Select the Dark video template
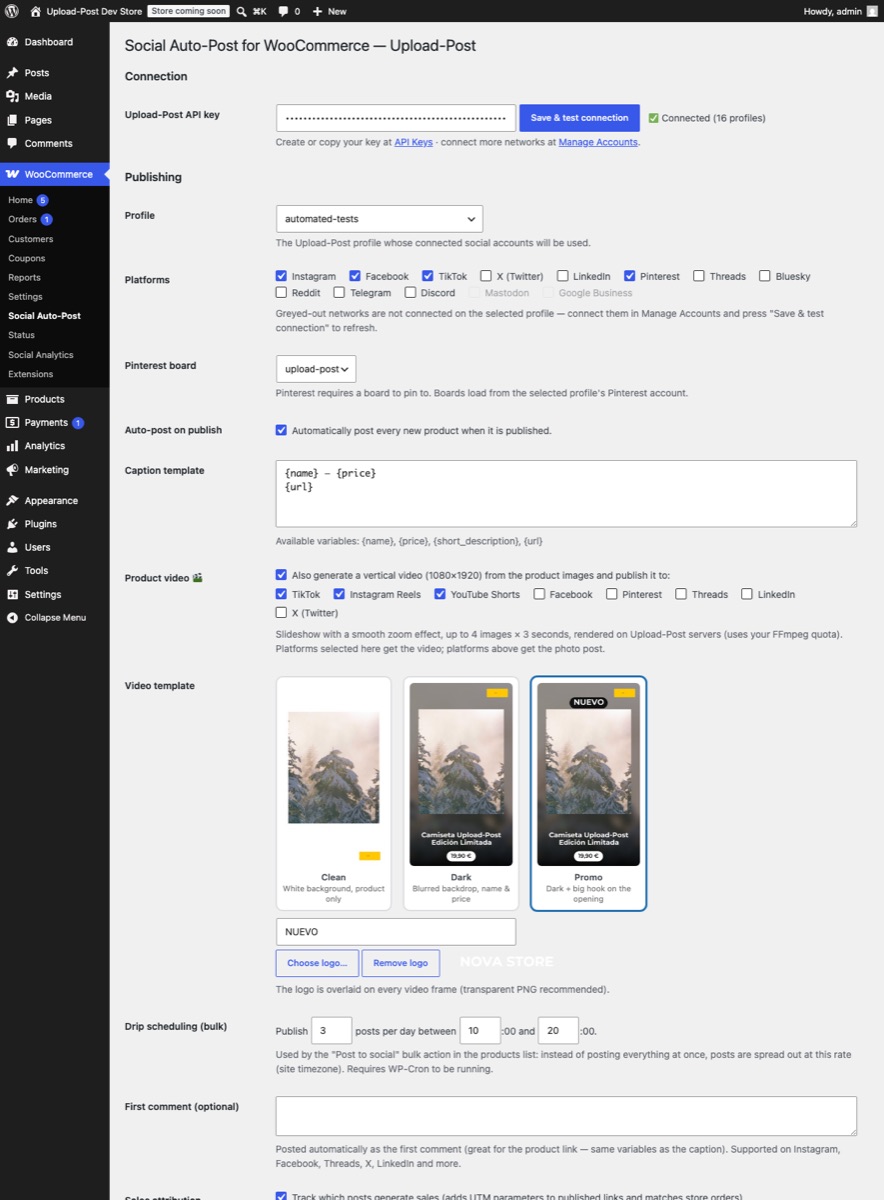884x1200 pixels. point(461,793)
